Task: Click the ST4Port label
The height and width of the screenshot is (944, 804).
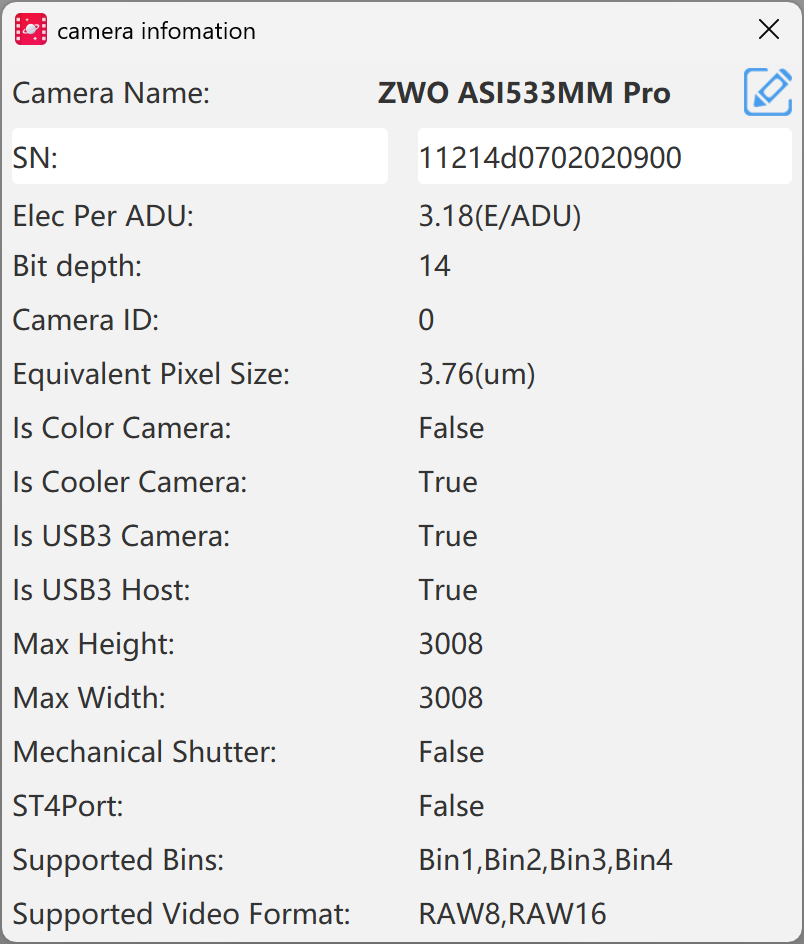Action: tap(68, 806)
